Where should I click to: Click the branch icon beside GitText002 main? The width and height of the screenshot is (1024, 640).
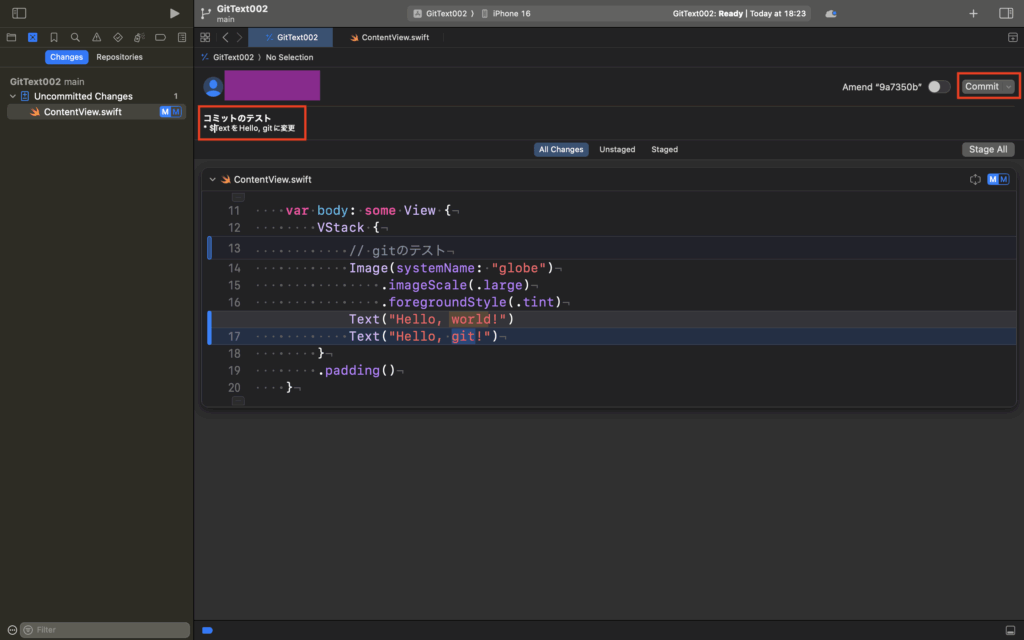pos(206,13)
